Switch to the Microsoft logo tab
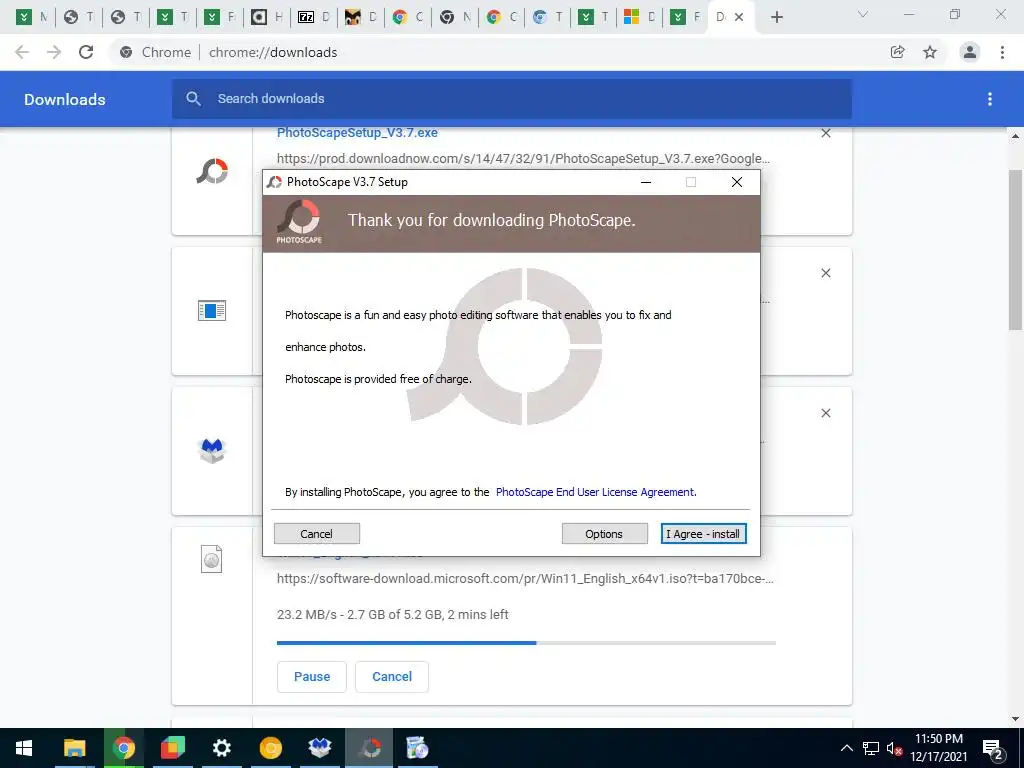 [x=640, y=18]
